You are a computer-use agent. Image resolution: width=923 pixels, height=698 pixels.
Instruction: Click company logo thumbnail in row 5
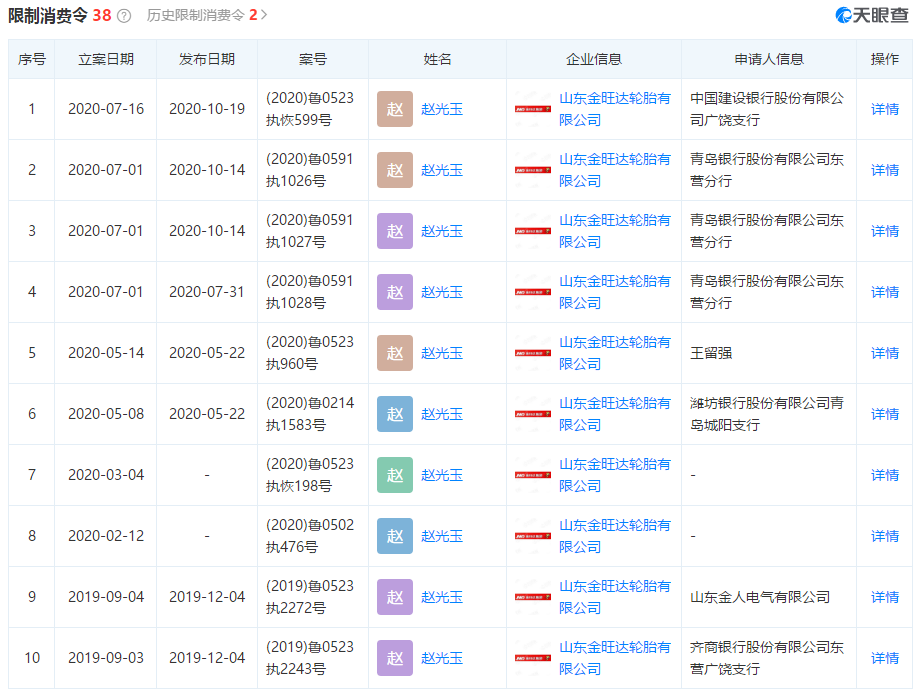[533, 353]
